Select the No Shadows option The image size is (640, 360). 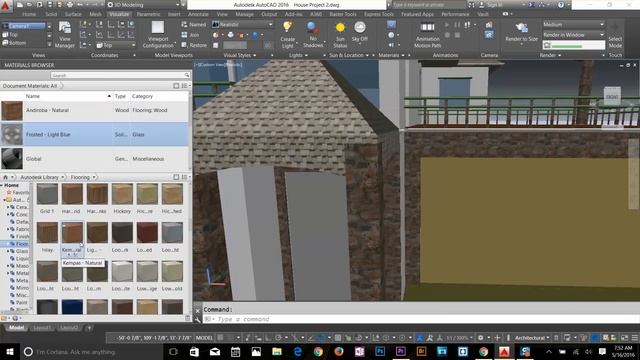pyautogui.click(x=313, y=35)
